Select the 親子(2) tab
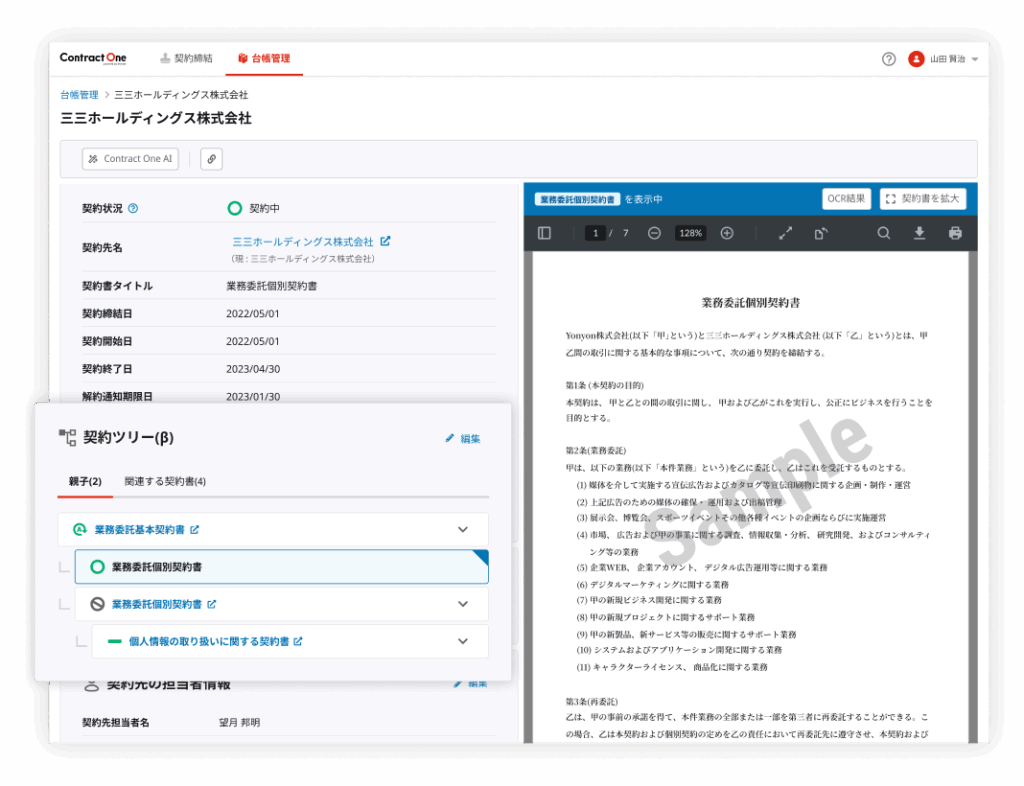Screen dimensions: 1024x786 pyautogui.click(x=85, y=482)
